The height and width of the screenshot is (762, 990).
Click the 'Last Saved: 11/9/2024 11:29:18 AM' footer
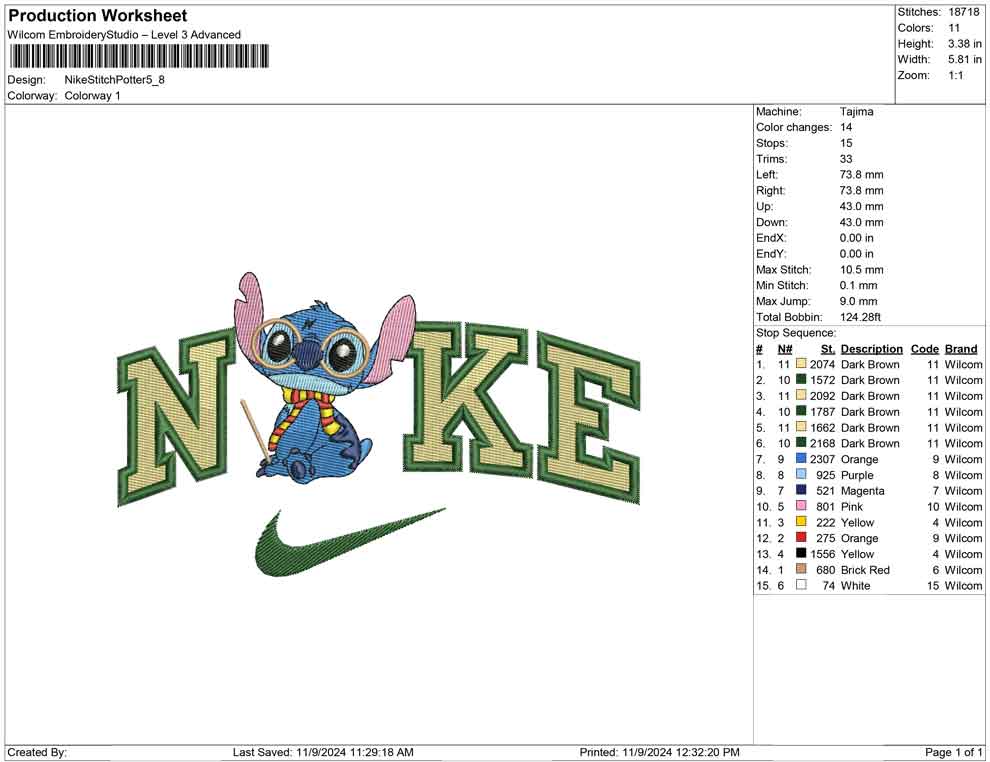click(x=323, y=752)
